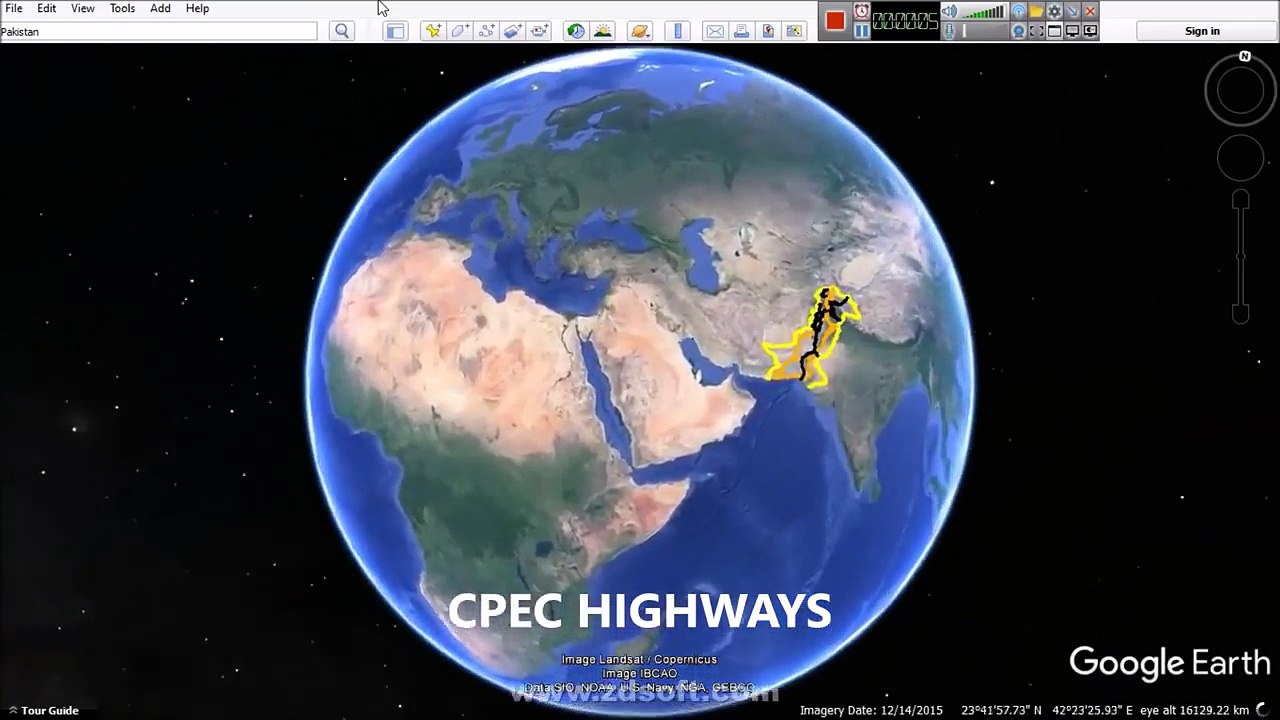The height and width of the screenshot is (720, 1280).
Task: Click the Save Image icon
Action: [768, 31]
